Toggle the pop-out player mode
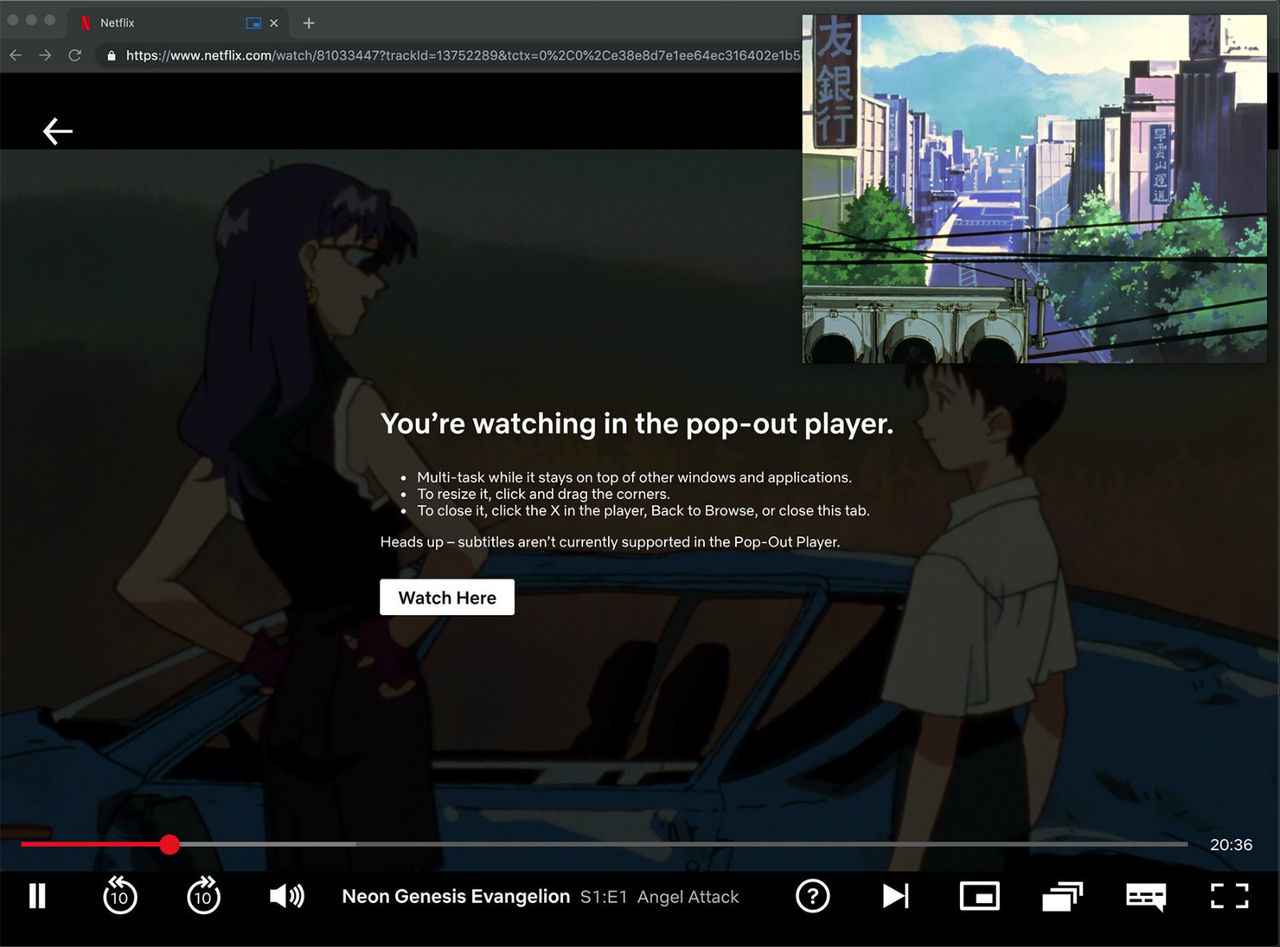This screenshot has width=1280, height=947. (x=979, y=896)
